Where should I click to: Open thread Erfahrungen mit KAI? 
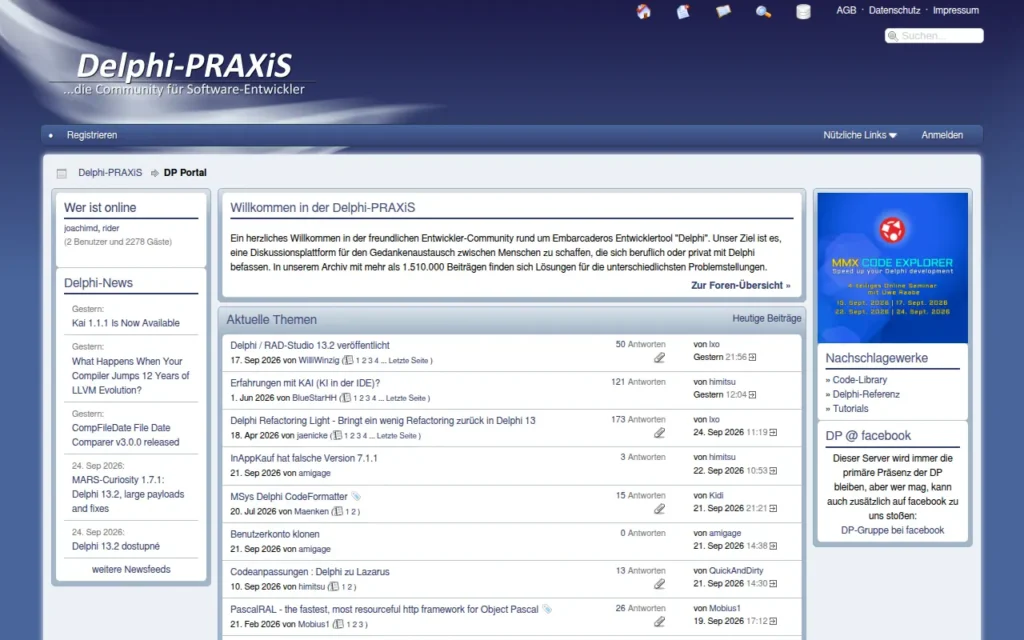tap(305, 383)
